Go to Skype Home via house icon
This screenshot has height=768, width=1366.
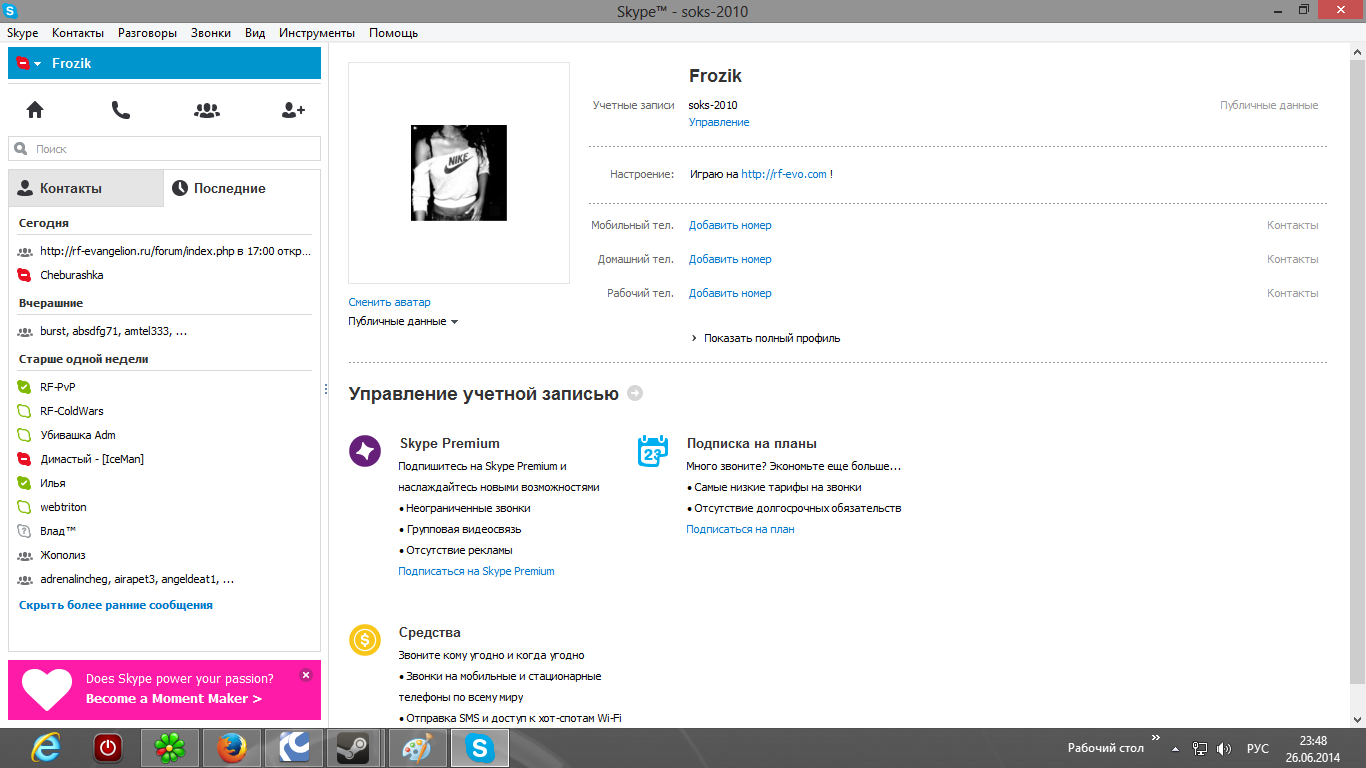coord(35,110)
